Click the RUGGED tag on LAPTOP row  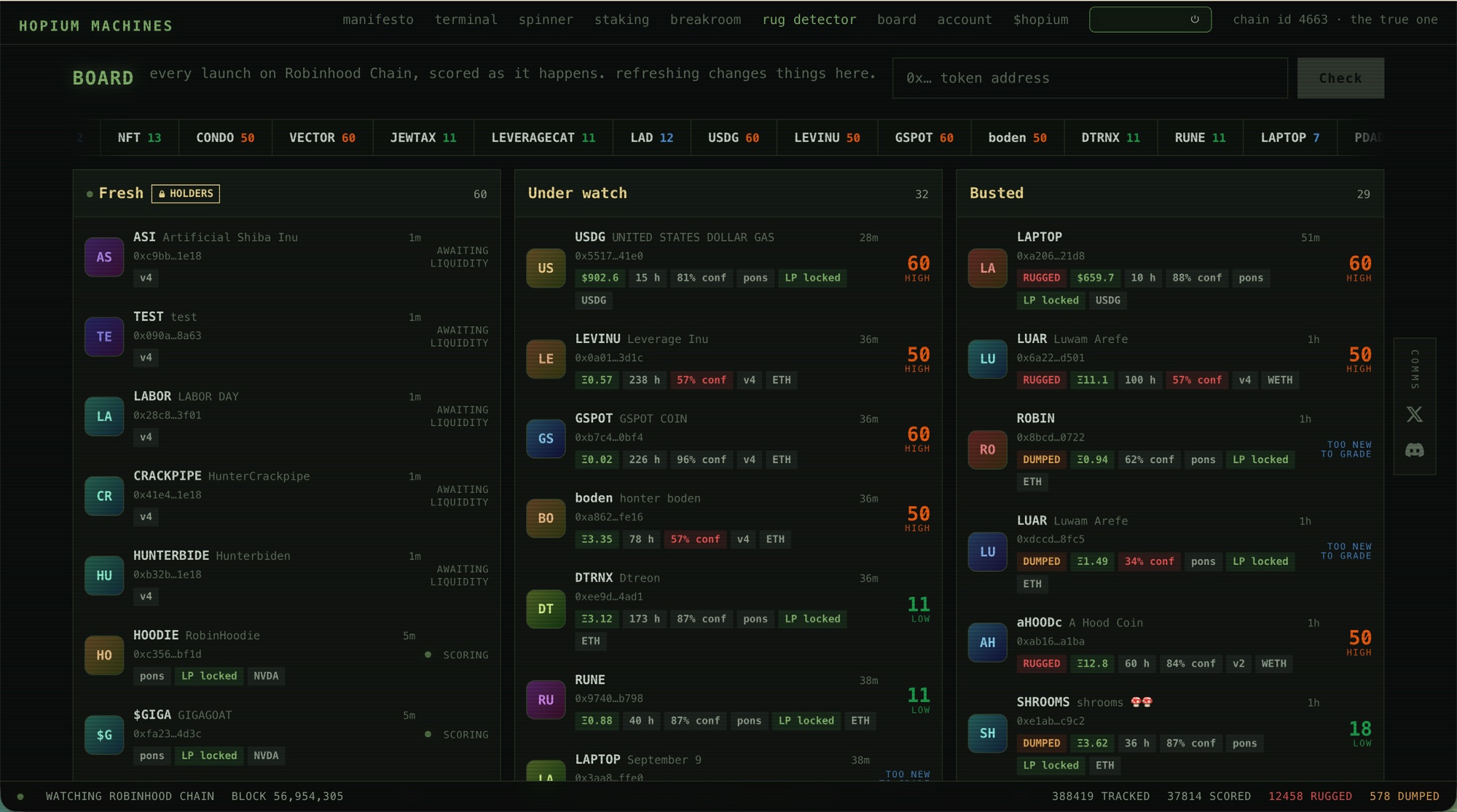1041,278
